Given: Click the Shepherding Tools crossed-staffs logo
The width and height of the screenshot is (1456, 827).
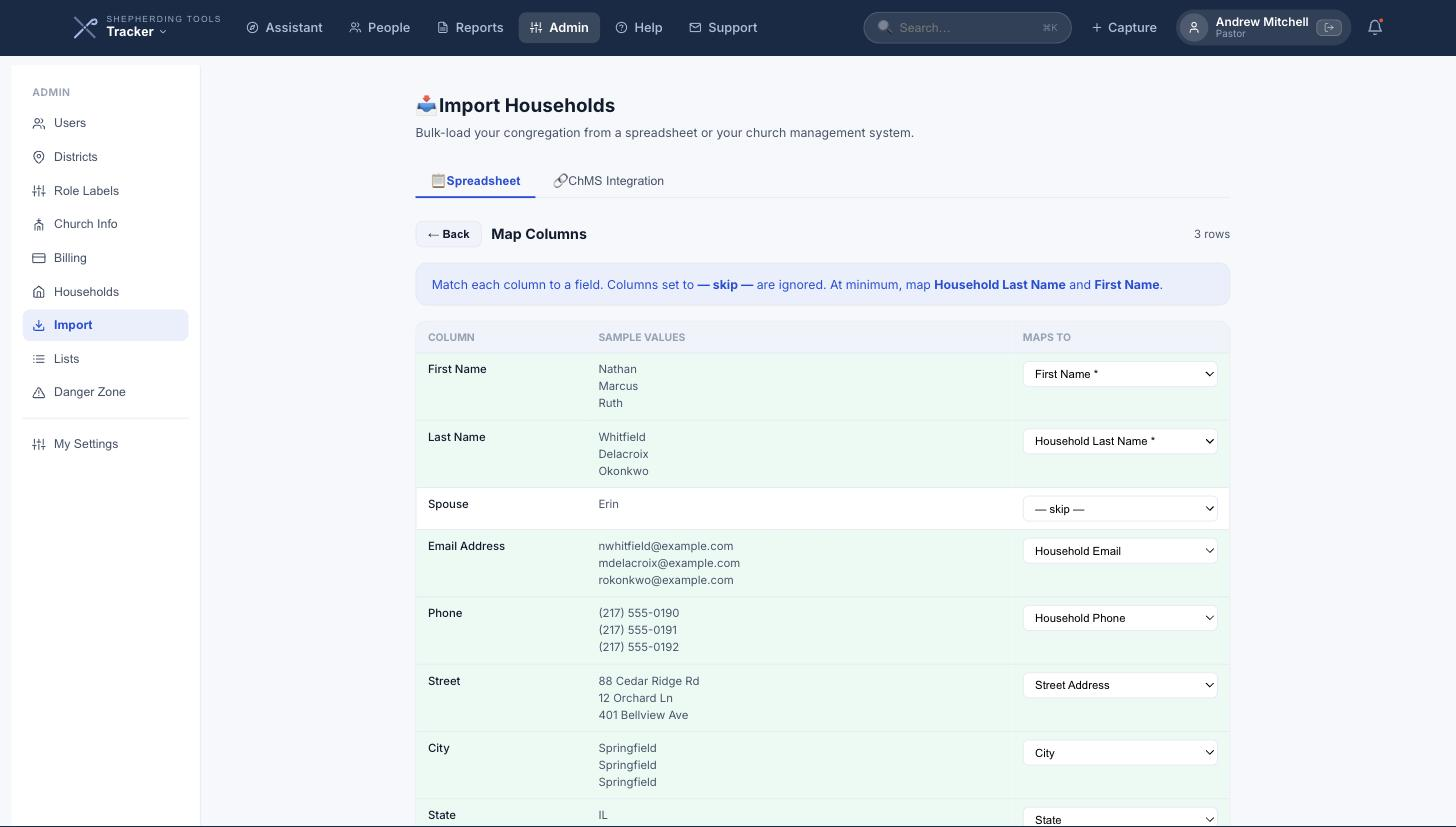Looking at the screenshot, I should tap(85, 28).
